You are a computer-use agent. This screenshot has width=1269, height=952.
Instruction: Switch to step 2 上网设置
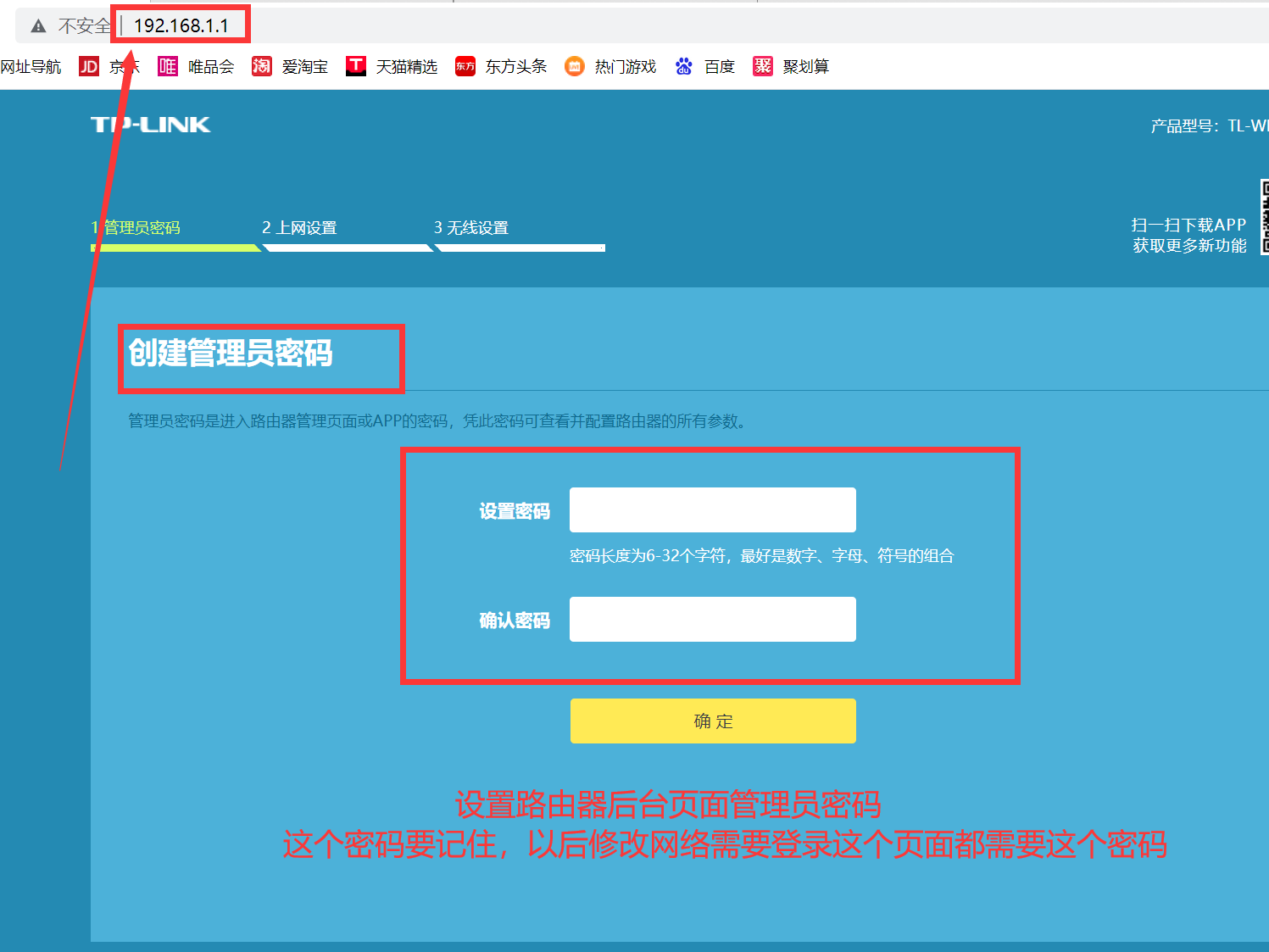[x=300, y=227]
